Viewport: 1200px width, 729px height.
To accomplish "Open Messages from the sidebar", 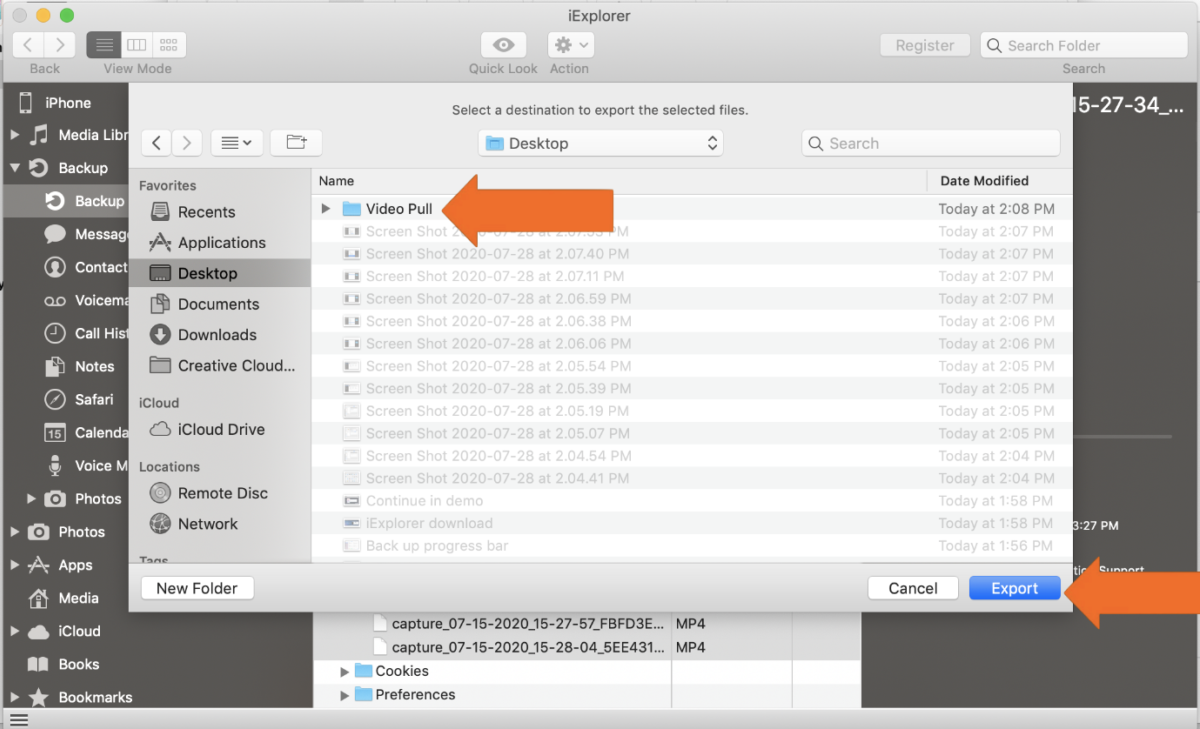I will (x=95, y=233).
